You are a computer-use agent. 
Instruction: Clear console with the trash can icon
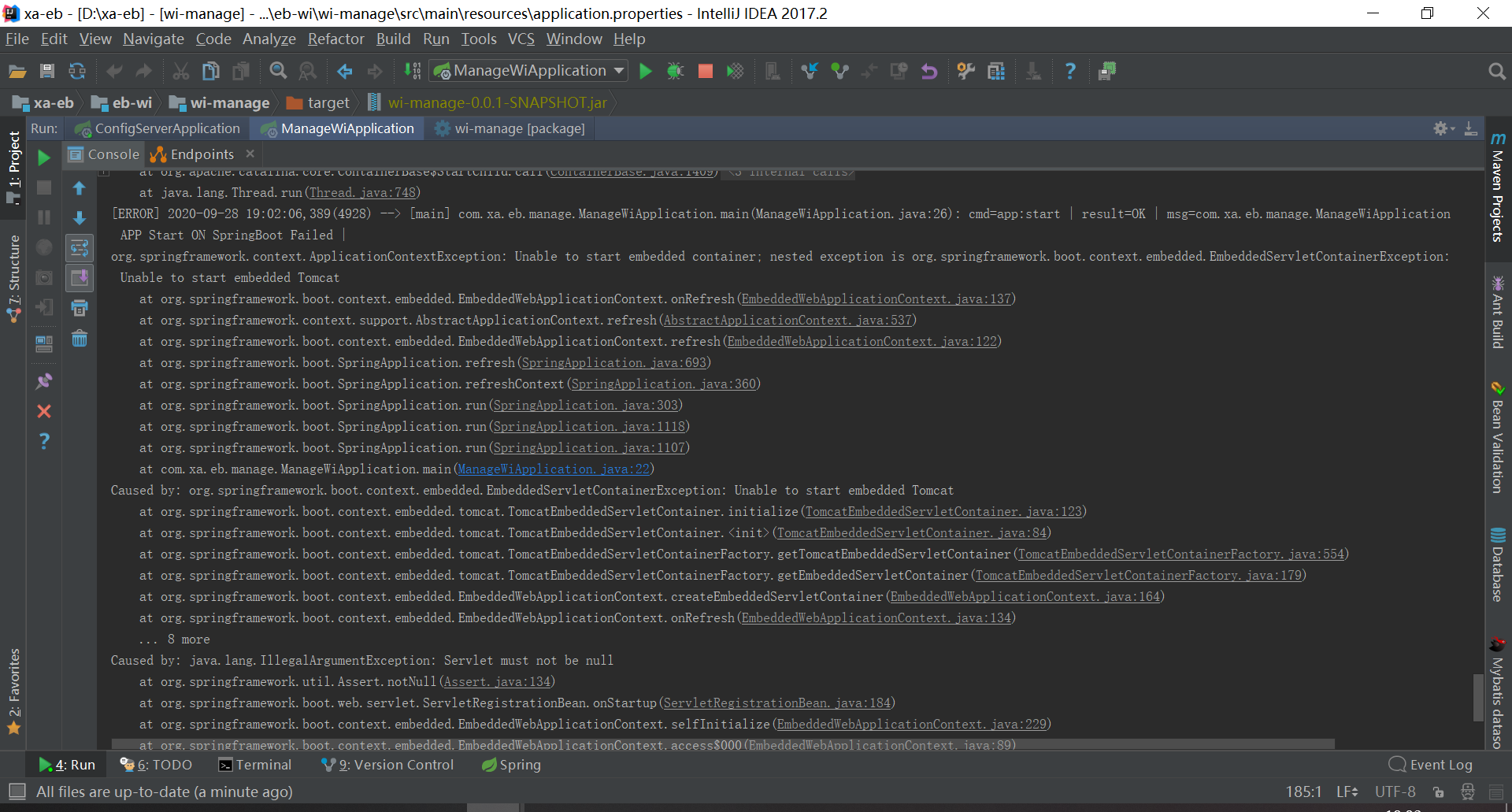point(79,339)
